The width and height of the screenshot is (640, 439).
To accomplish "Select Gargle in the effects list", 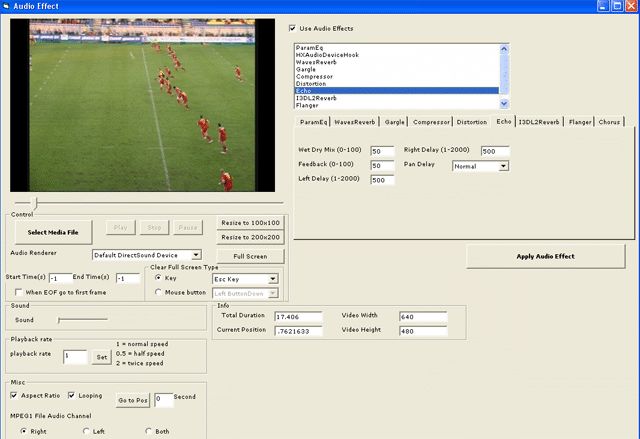I will 396,69.
